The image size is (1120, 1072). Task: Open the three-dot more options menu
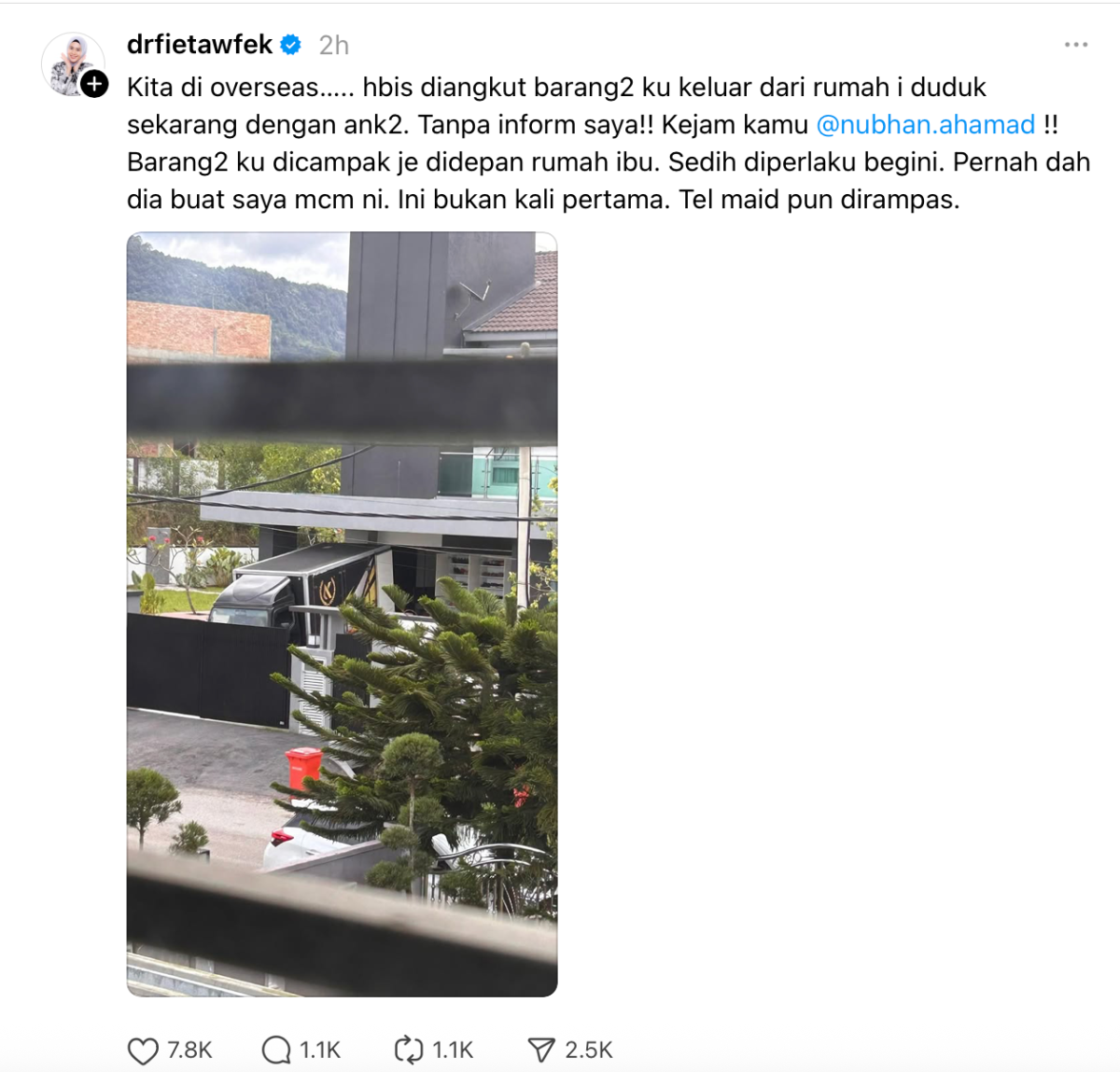(1076, 45)
